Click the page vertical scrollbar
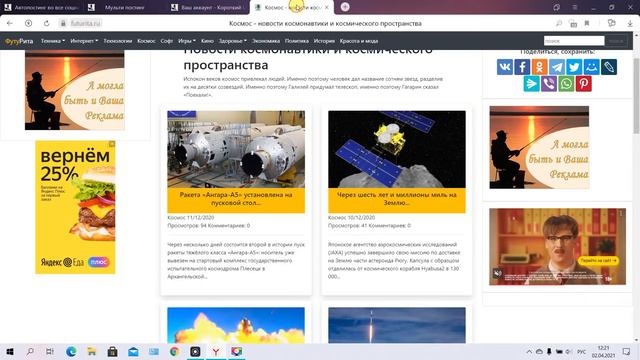 click(x=636, y=96)
